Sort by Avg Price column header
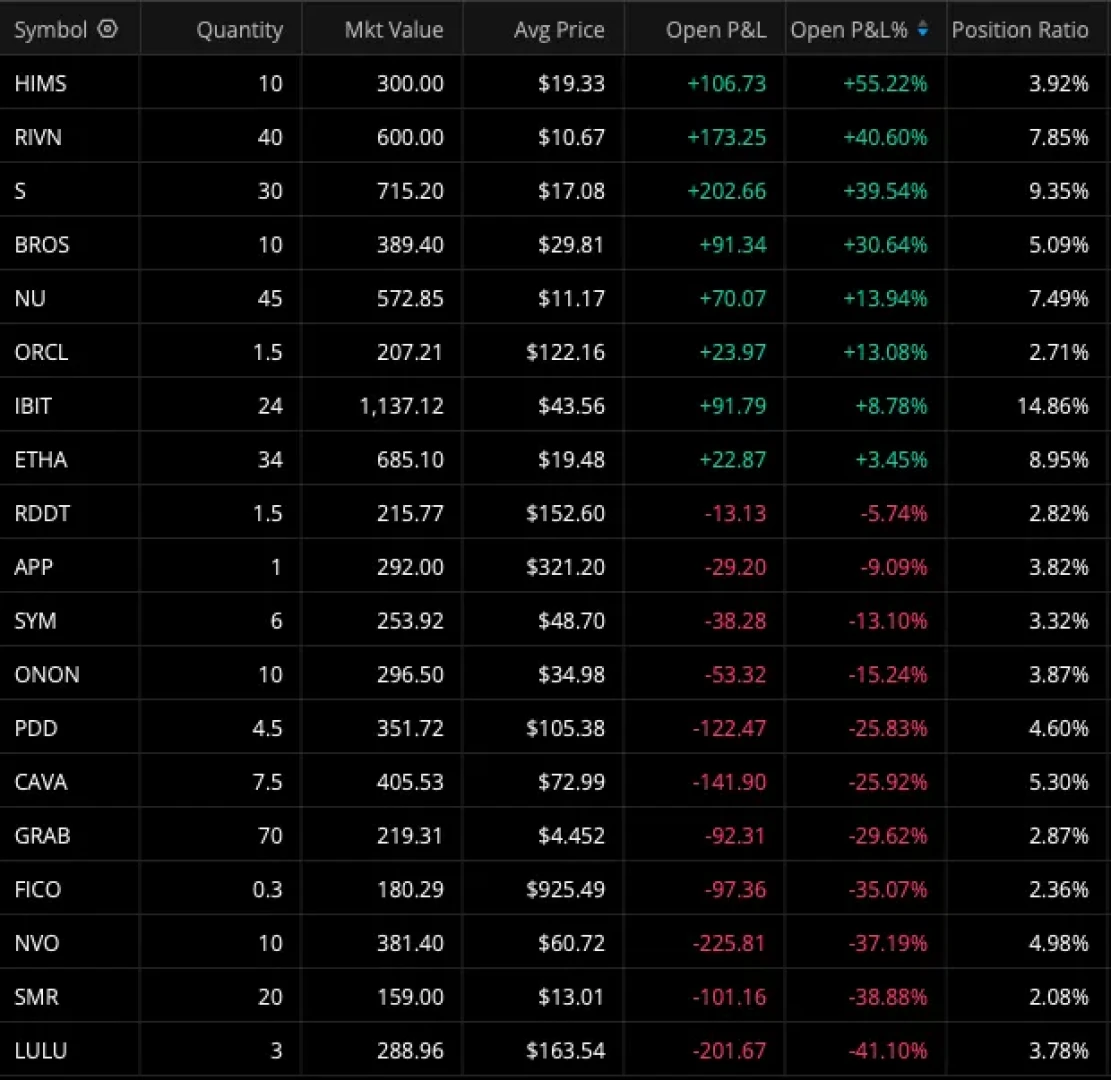The image size is (1111, 1080). (x=559, y=30)
